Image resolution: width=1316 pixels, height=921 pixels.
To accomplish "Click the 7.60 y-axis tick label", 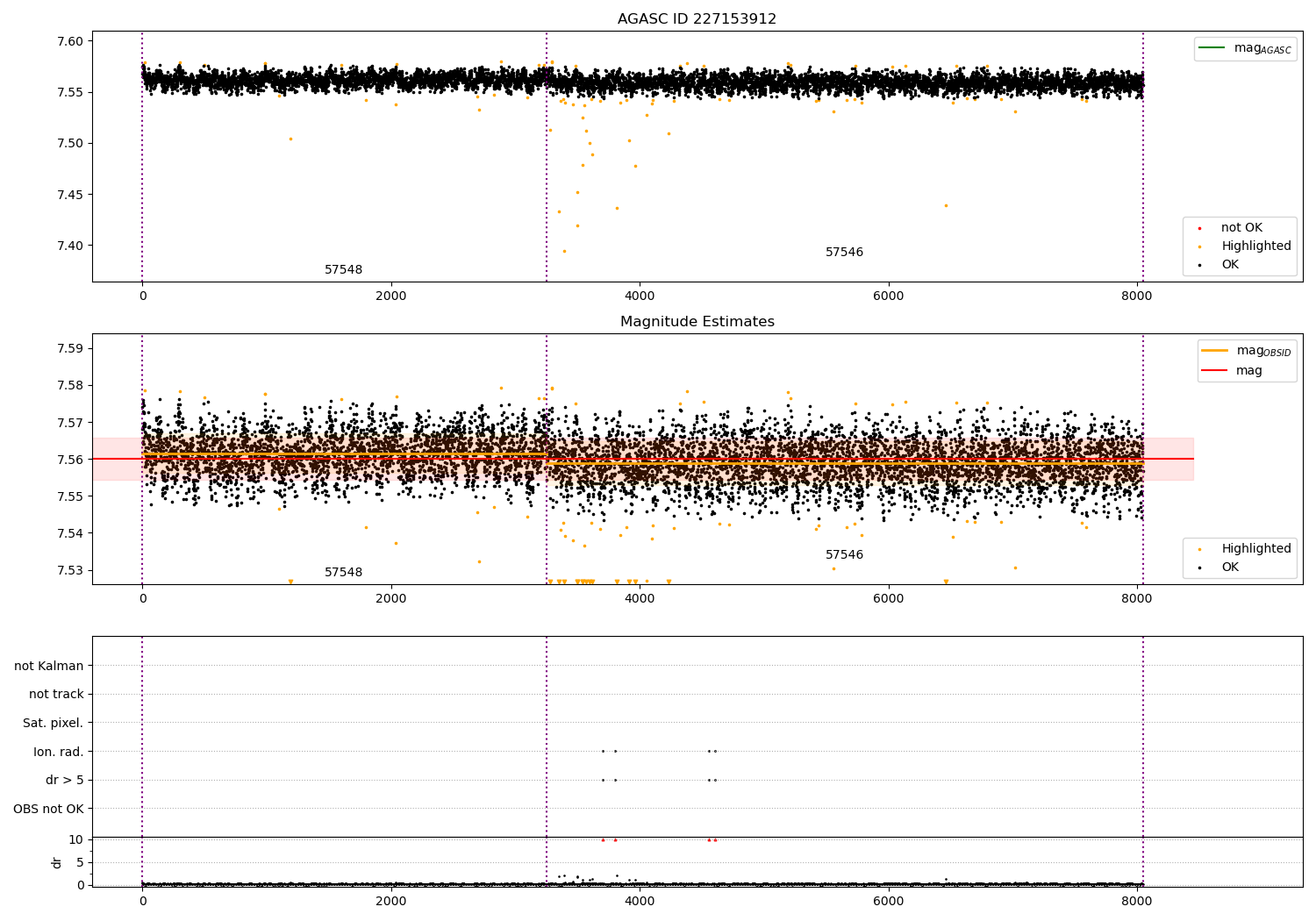I will 70,41.
